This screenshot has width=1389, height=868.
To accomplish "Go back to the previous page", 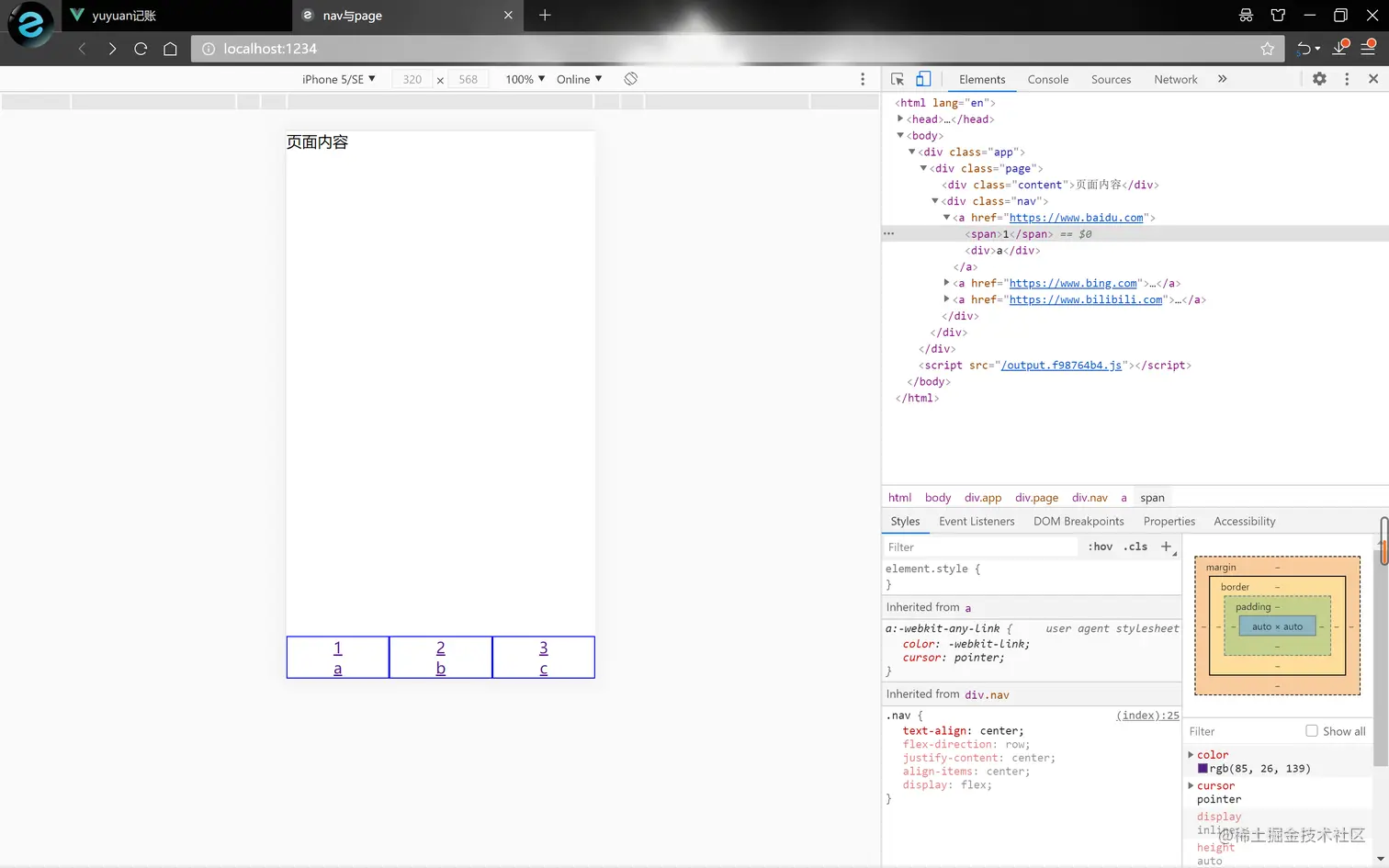I will click(x=83, y=49).
